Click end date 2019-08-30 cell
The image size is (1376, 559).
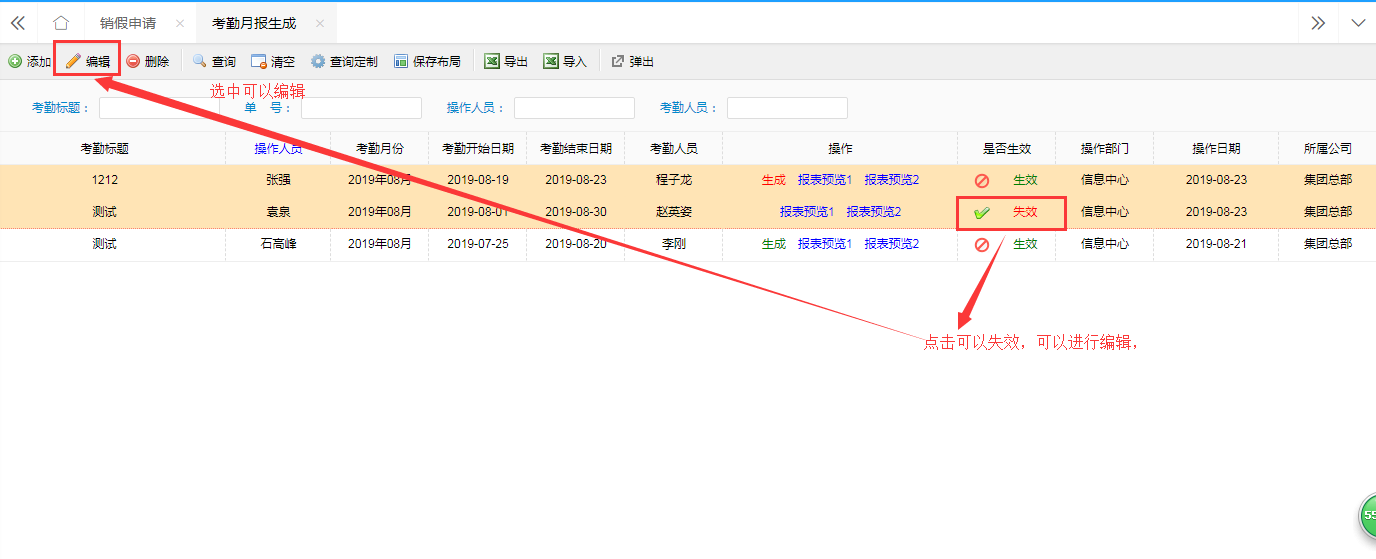[576, 212]
